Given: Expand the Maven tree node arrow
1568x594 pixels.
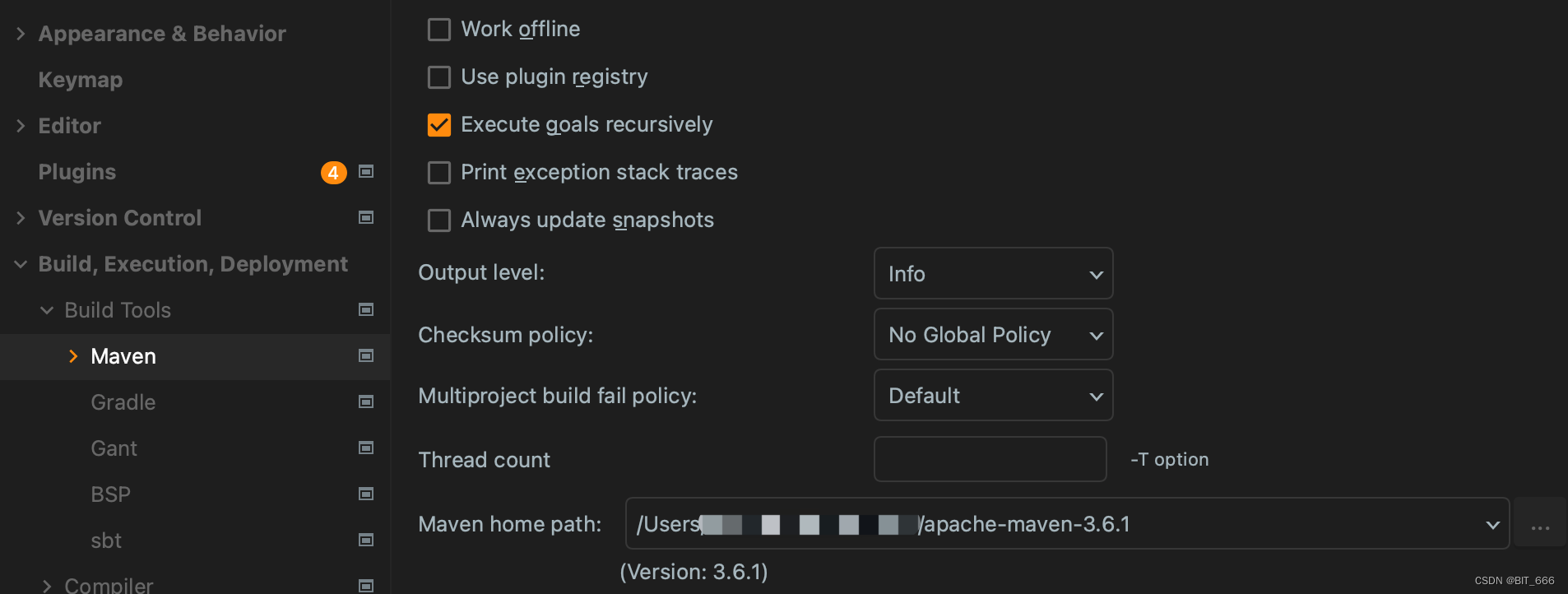Looking at the screenshot, I should 73,356.
